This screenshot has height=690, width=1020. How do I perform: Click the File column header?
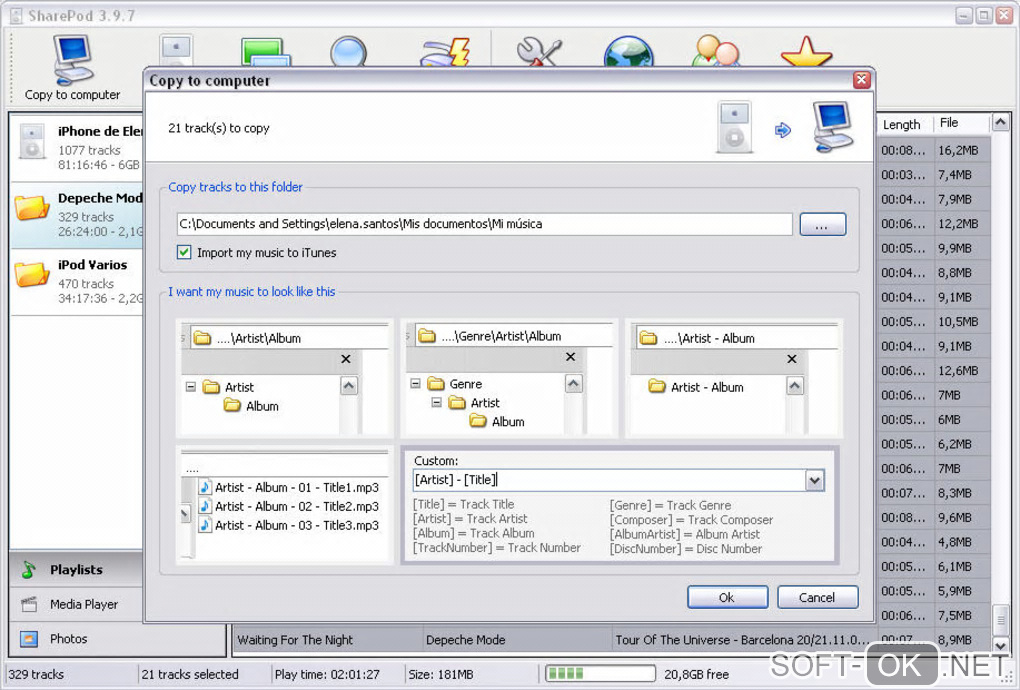pyautogui.click(x=961, y=123)
